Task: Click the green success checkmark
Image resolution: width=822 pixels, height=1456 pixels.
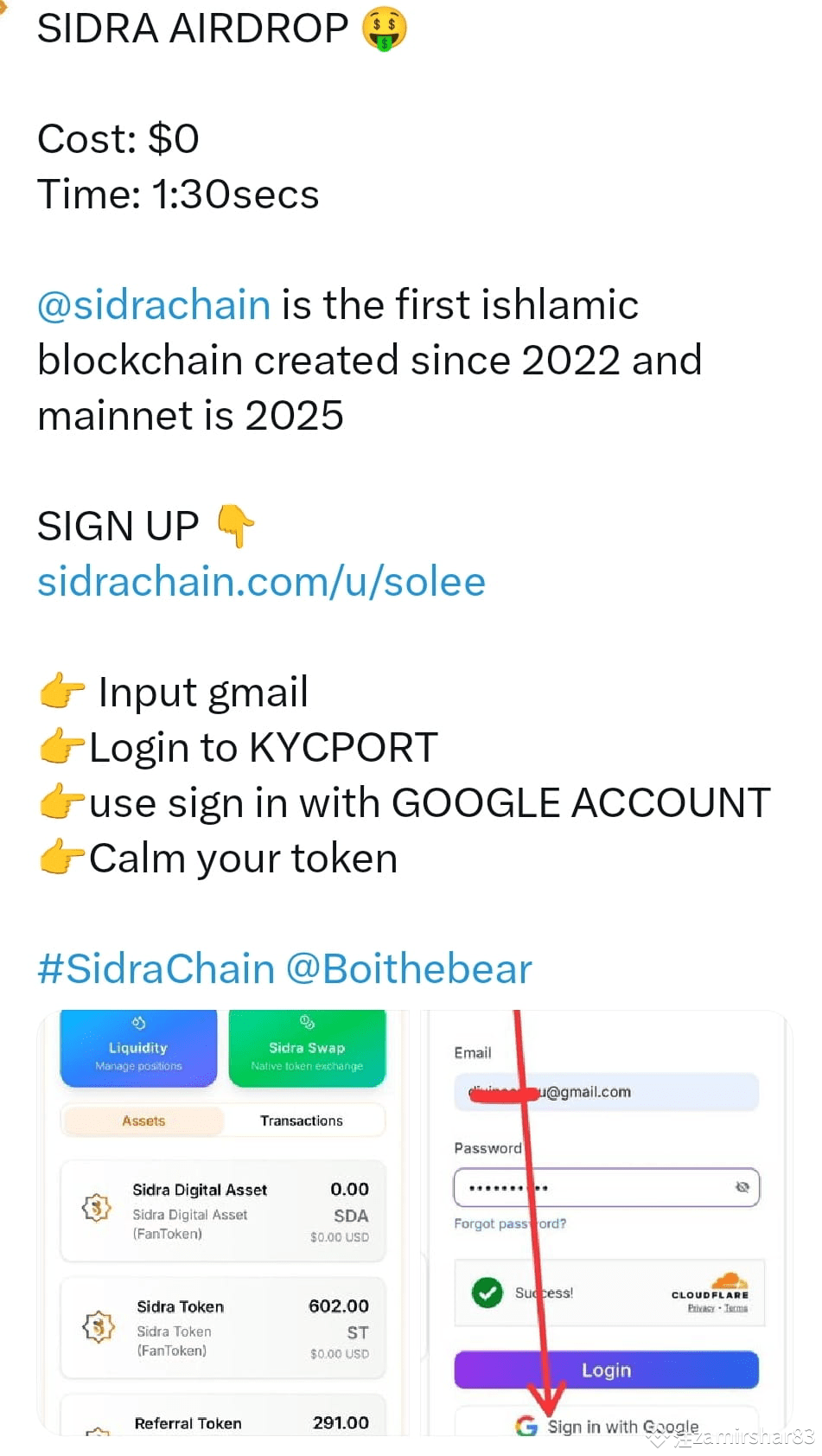Action: (x=488, y=1293)
